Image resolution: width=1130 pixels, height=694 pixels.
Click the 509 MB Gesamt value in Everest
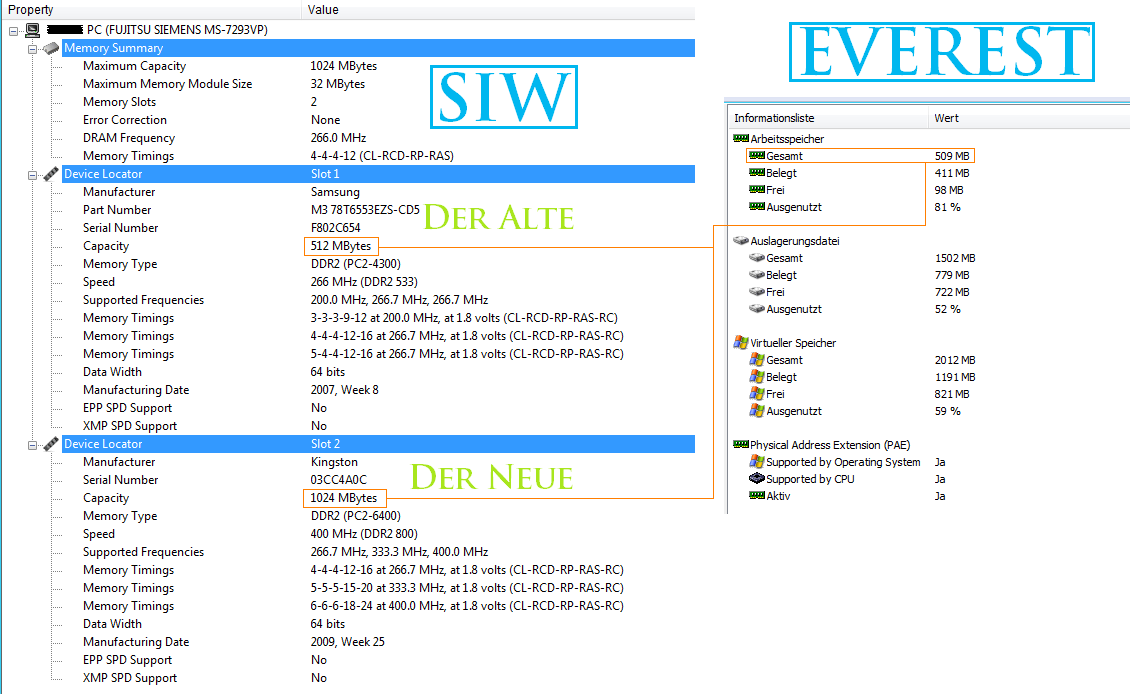952,156
